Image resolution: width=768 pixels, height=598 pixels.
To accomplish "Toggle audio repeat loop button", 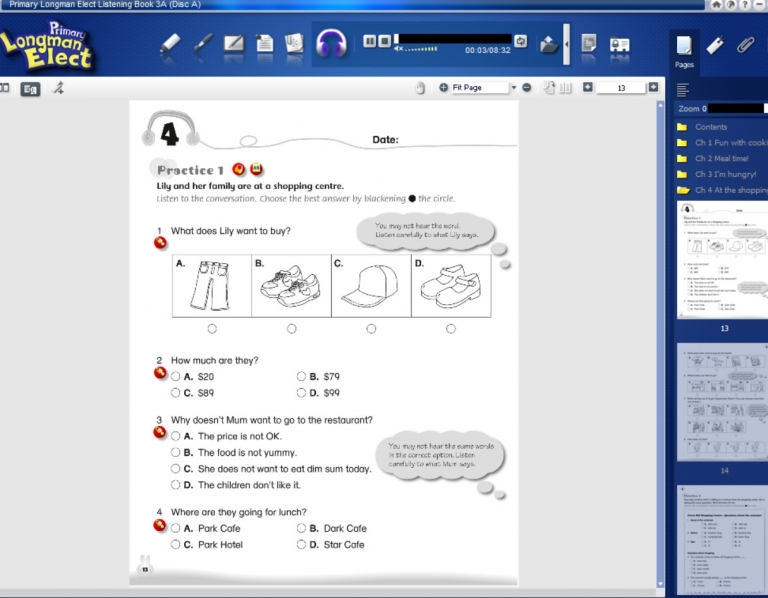I will point(520,40).
